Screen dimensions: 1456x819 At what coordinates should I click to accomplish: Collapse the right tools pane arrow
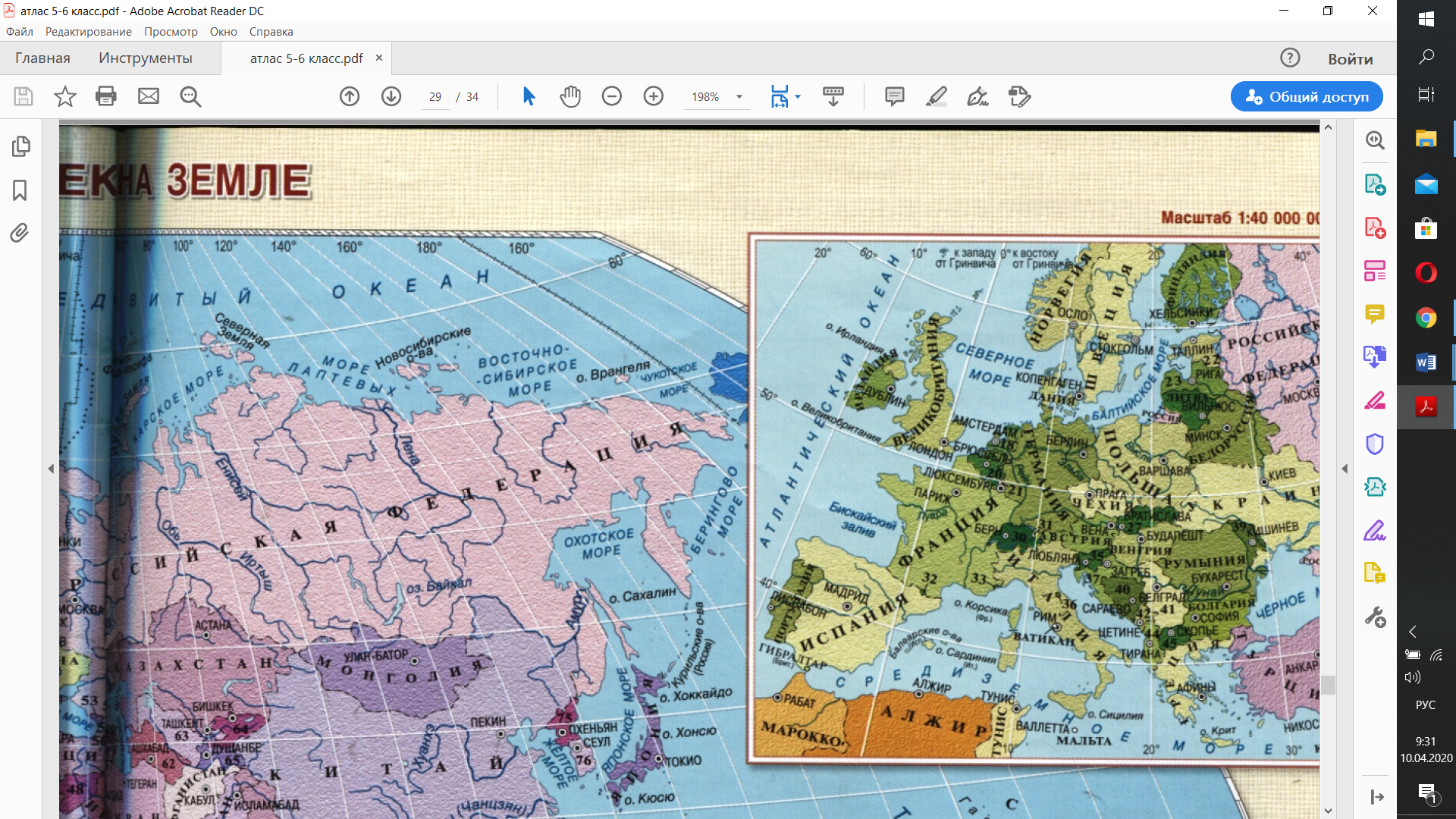click(x=1345, y=469)
